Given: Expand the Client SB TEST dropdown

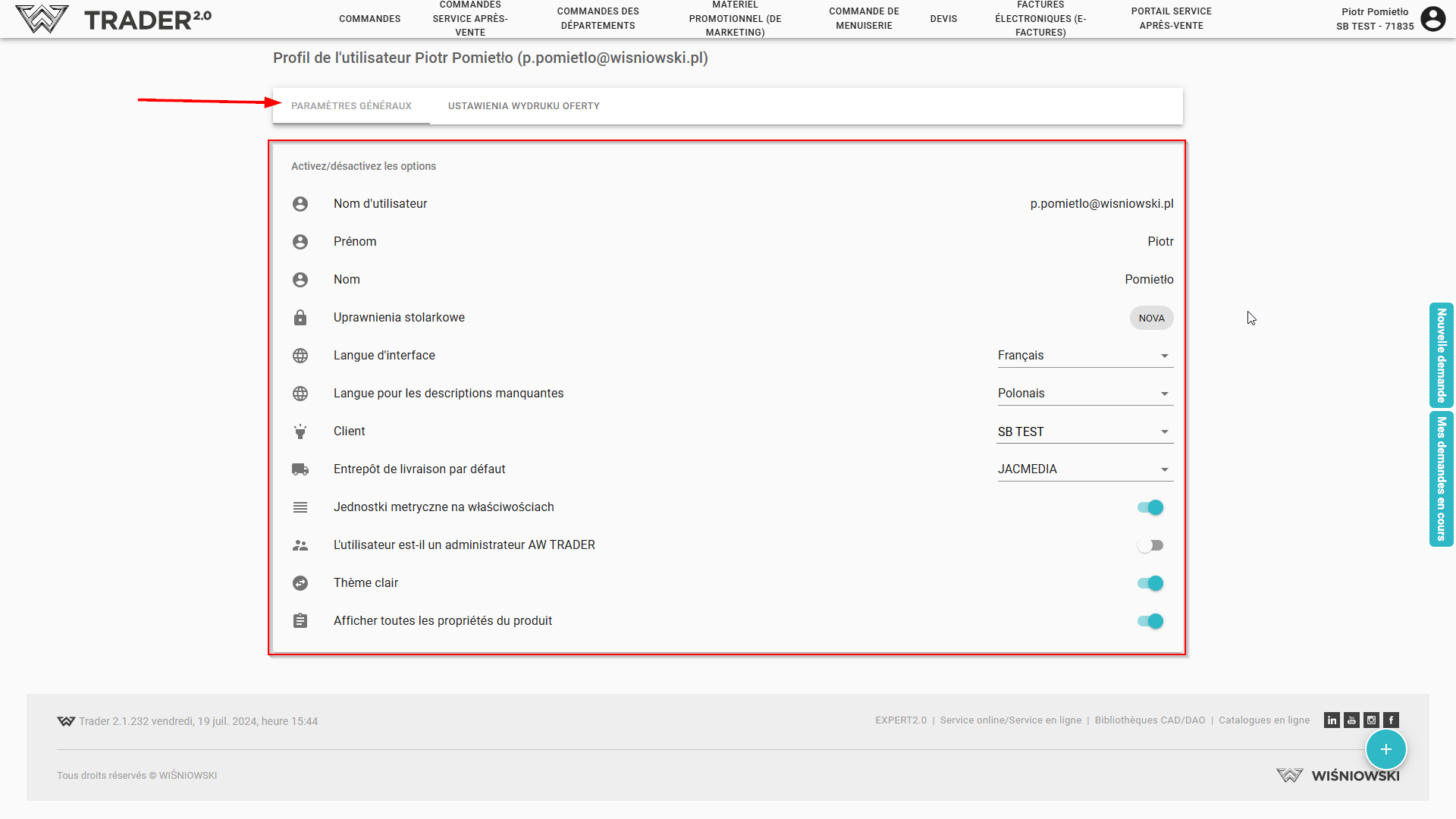Looking at the screenshot, I should point(1084,431).
